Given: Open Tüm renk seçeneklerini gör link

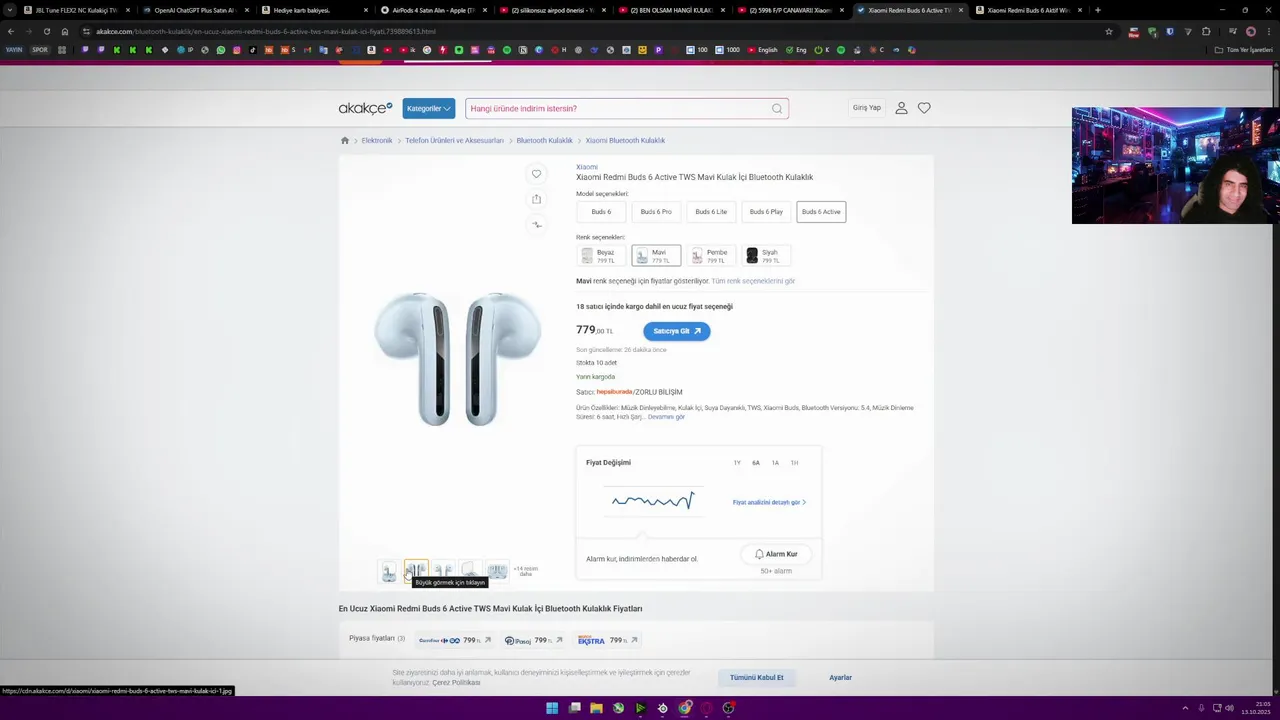Looking at the screenshot, I should (x=753, y=281).
